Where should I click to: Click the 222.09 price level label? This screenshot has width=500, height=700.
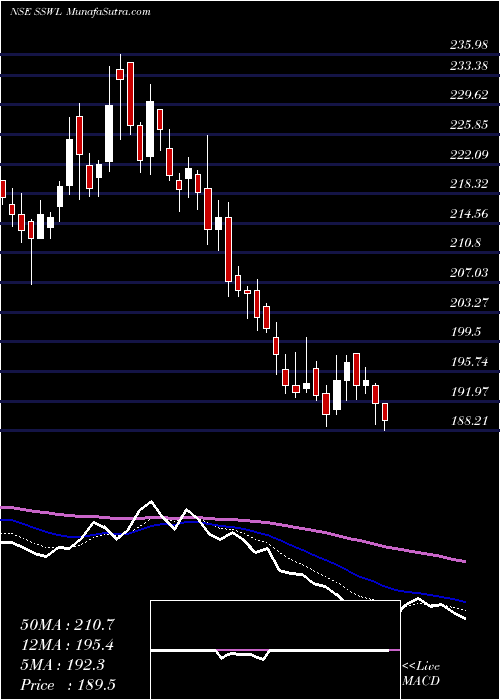point(468,154)
